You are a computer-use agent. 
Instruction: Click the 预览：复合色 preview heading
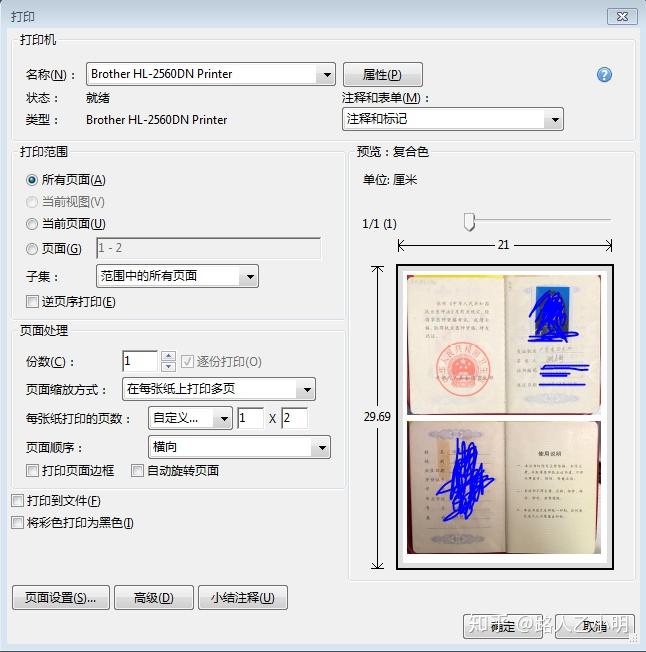pyautogui.click(x=392, y=152)
